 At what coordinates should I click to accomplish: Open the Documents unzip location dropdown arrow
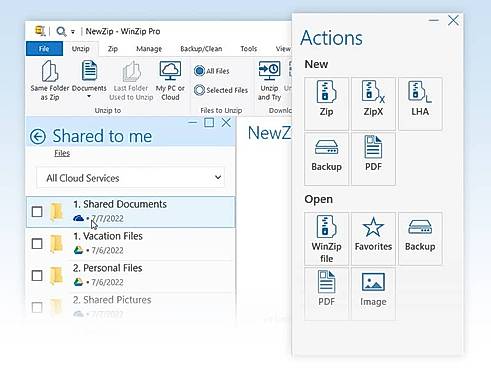(89, 97)
